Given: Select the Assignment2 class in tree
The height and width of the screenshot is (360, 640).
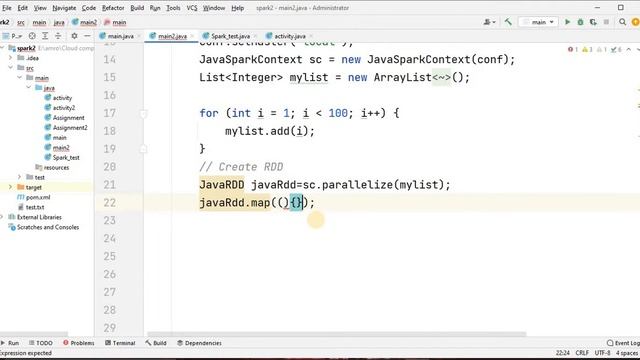Looking at the screenshot, I should coord(66,128).
